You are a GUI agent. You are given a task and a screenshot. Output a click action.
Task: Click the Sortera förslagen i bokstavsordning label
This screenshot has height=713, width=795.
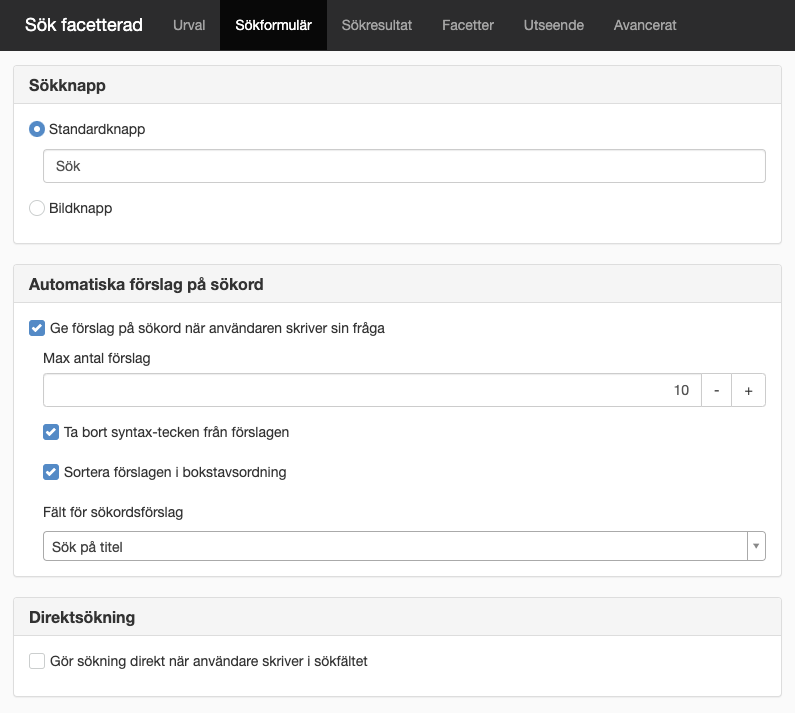[175, 472]
